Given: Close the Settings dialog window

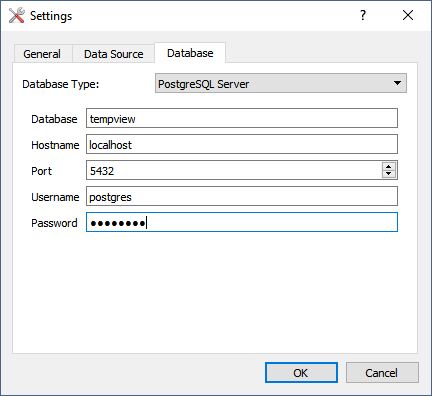Looking at the screenshot, I should tap(408, 15).
